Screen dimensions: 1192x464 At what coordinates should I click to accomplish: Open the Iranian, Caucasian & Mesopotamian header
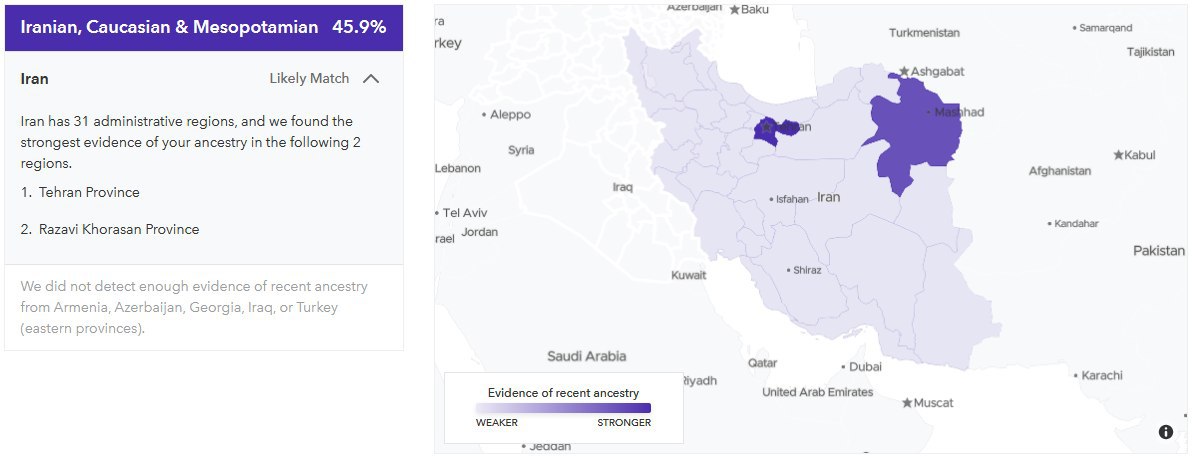click(x=204, y=27)
